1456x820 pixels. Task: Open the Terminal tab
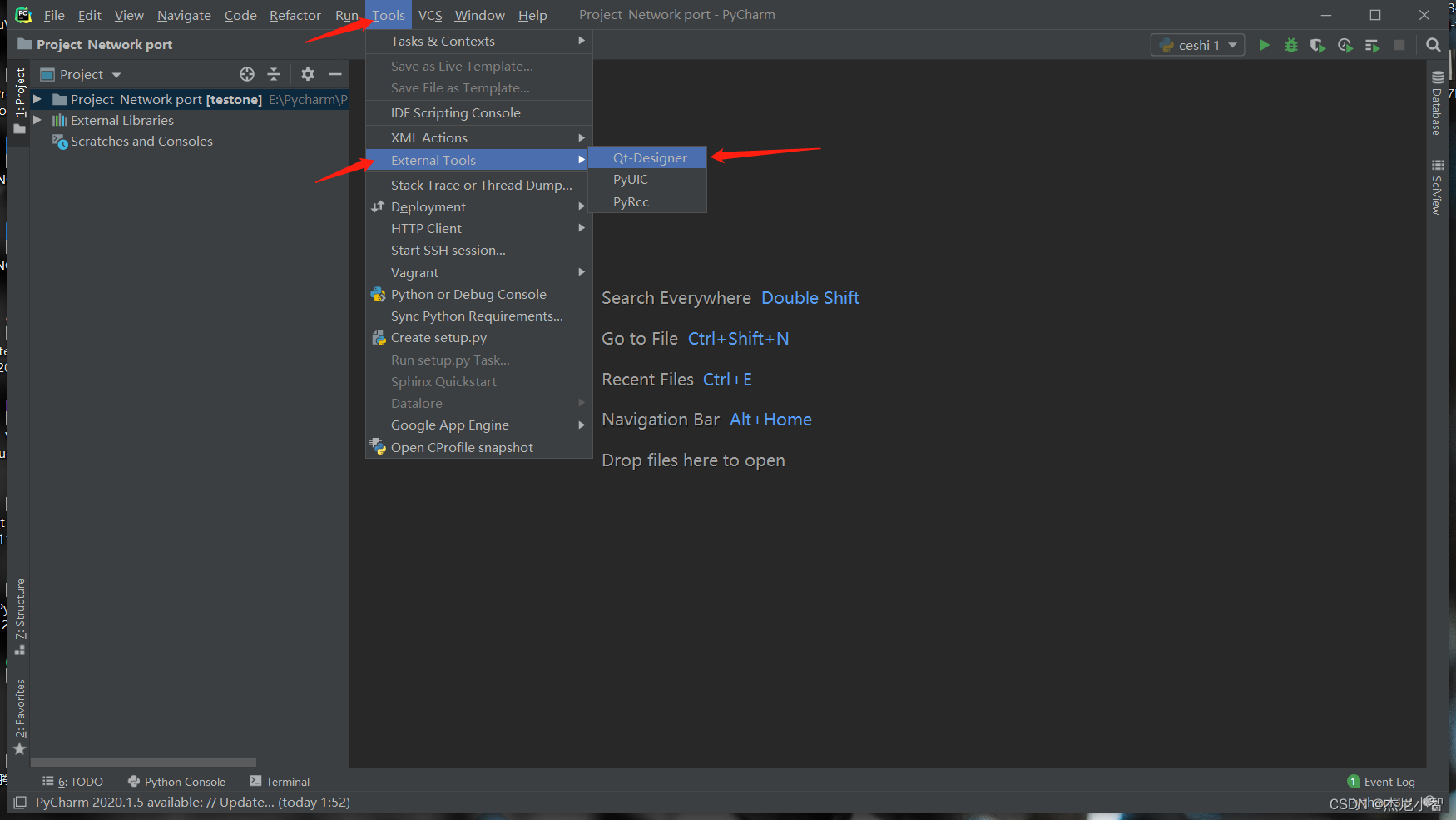click(x=280, y=782)
